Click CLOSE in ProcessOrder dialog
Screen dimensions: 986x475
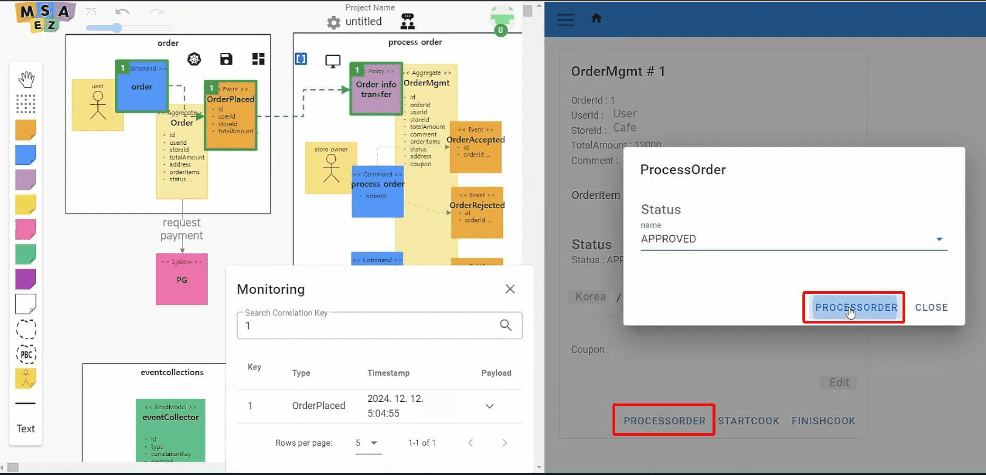point(931,308)
